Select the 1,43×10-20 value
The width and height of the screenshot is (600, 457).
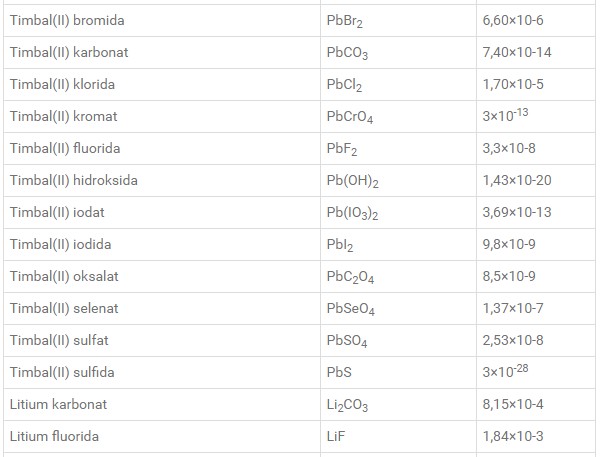517,180
